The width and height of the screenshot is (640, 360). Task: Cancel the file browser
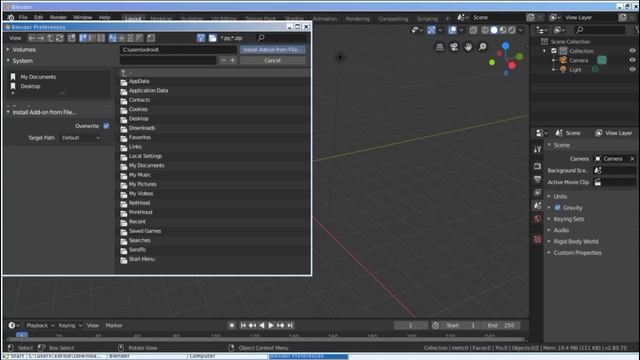pyautogui.click(x=272, y=60)
